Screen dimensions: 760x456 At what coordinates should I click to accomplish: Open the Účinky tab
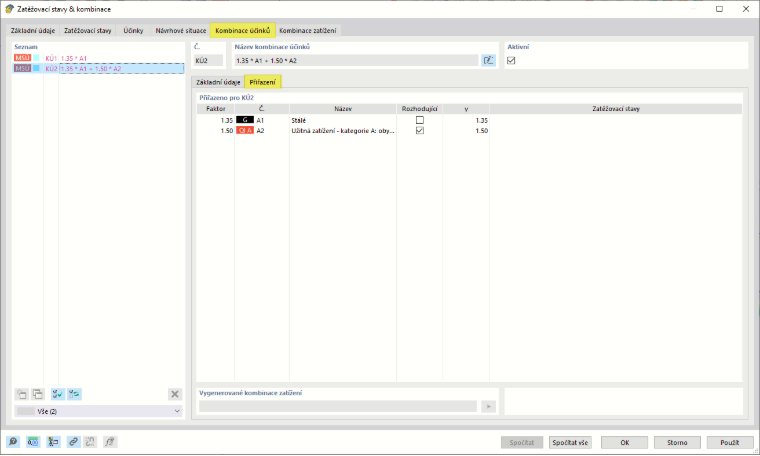pos(133,31)
